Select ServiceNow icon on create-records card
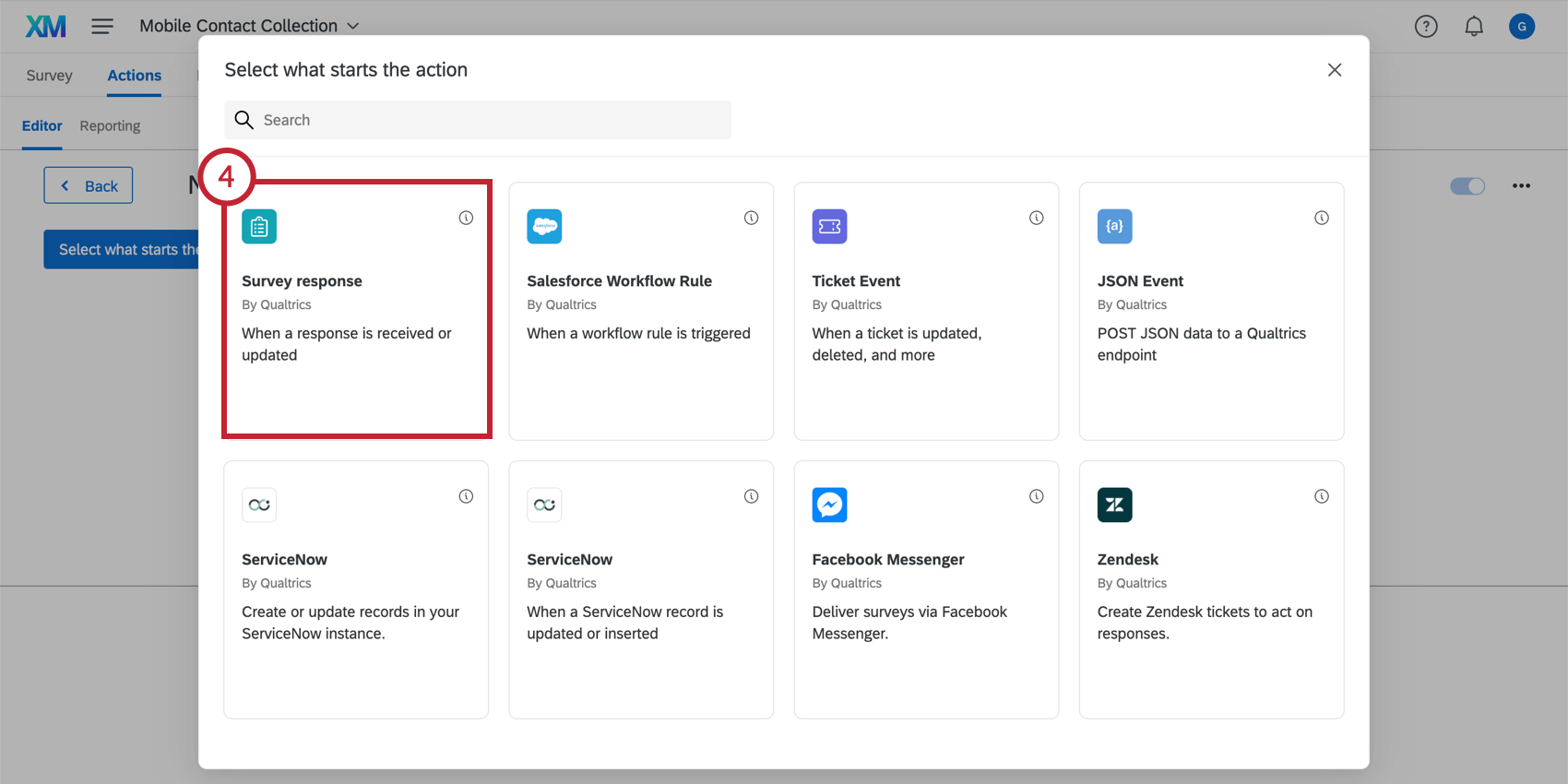This screenshot has height=784, width=1568. pos(259,505)
